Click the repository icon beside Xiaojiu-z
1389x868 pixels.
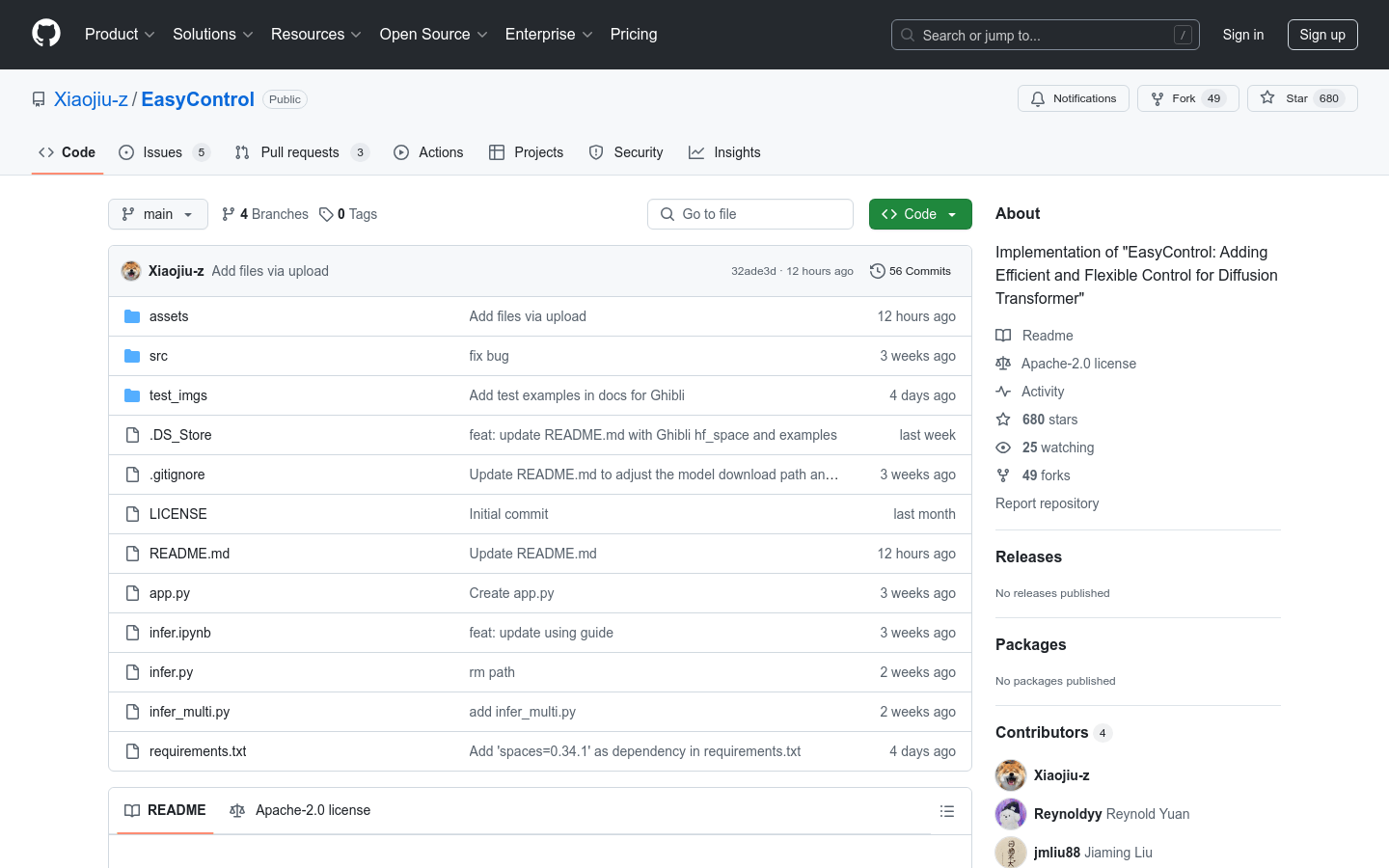click(39, 99)
